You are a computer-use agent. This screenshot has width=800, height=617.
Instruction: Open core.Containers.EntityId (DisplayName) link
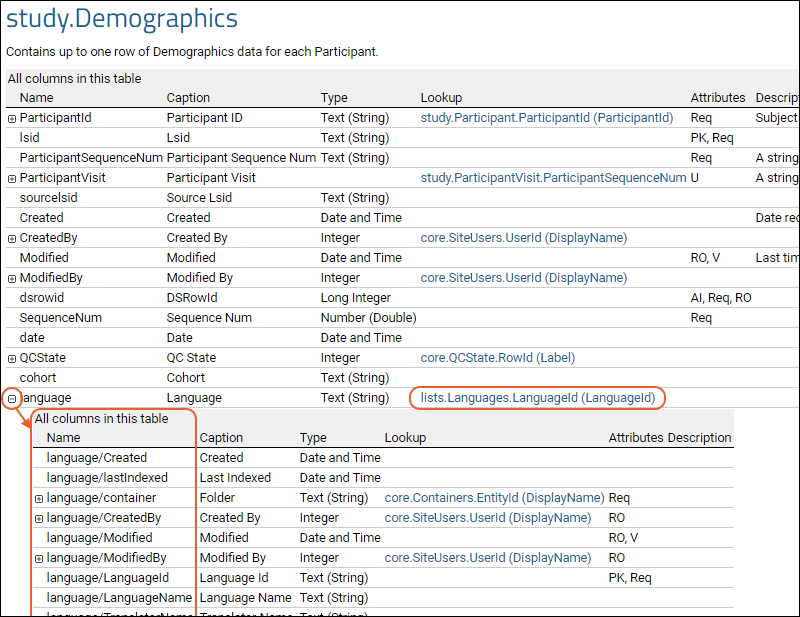(494, 498)
